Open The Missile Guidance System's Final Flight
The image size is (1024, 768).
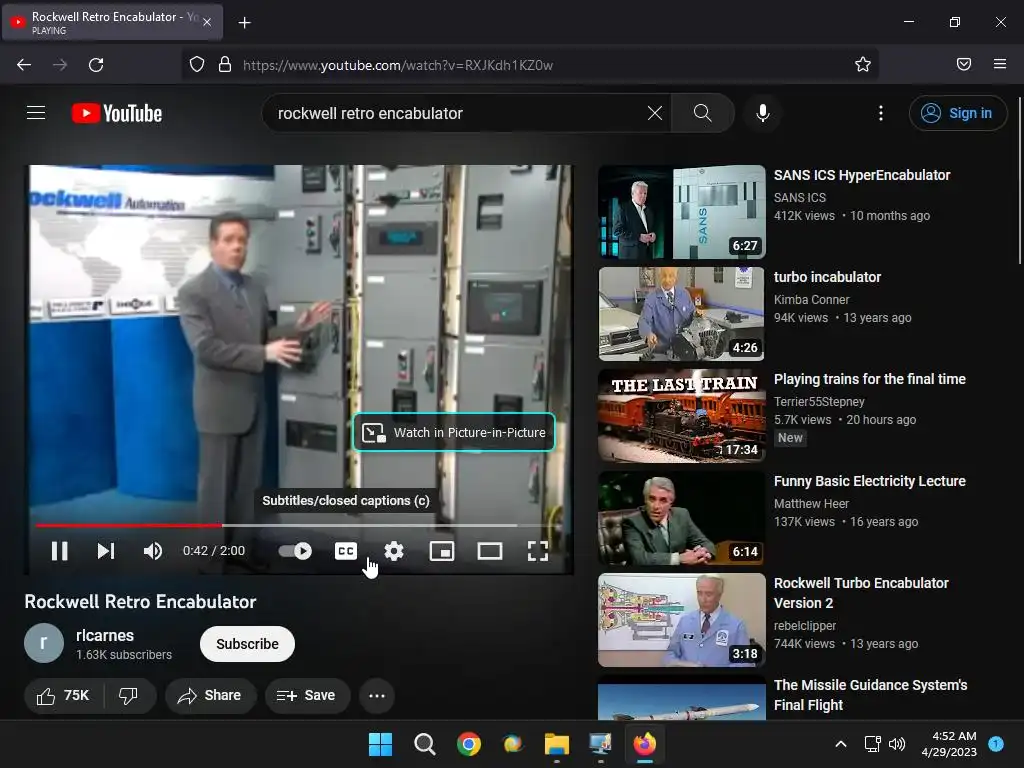870,694
